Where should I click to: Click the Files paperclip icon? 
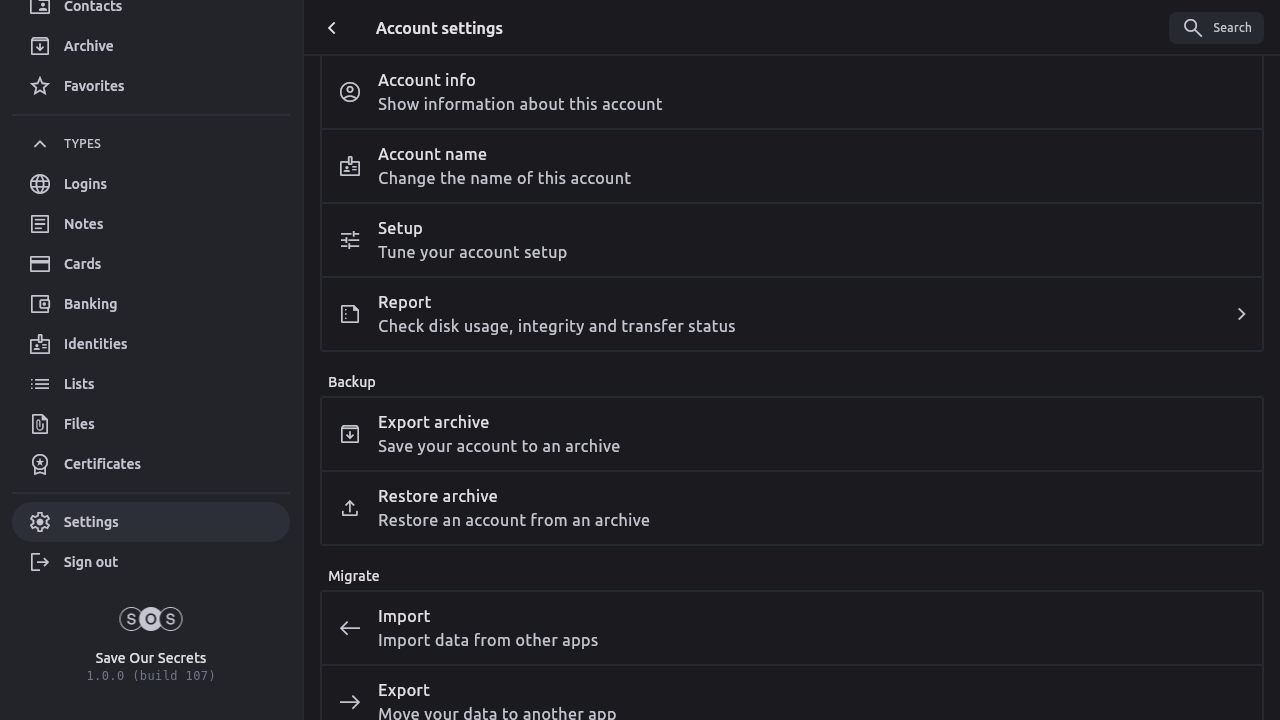click(40, 424)
